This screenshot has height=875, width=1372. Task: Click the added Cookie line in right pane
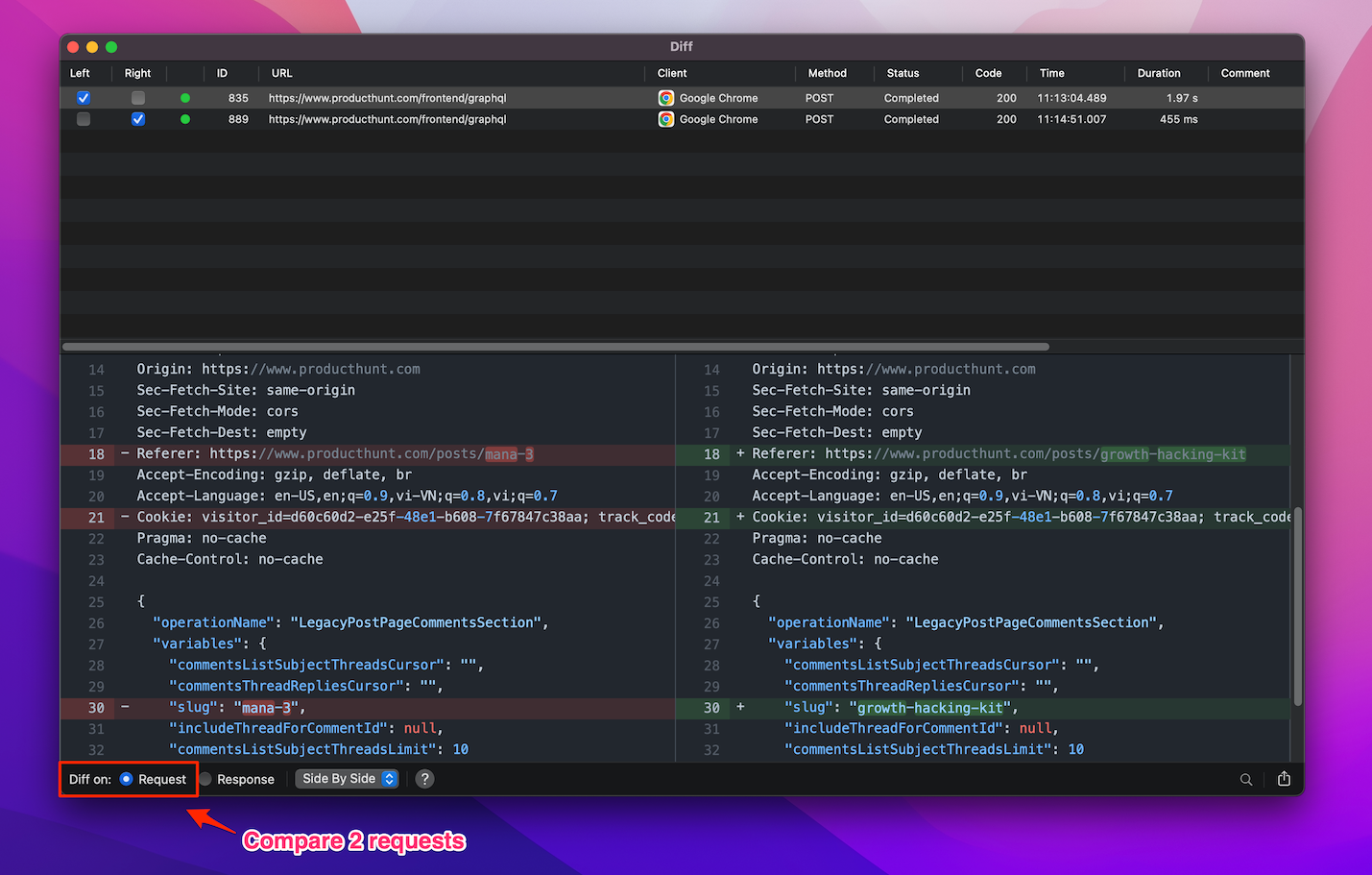984,518
